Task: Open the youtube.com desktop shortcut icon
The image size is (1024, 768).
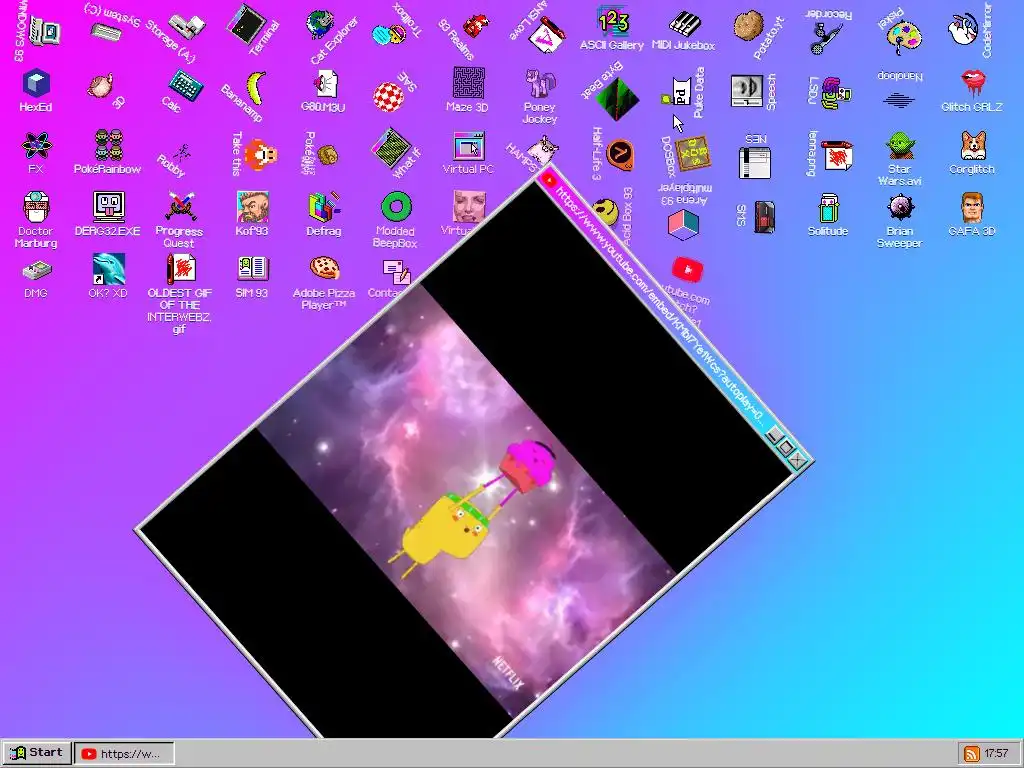Action: click(x=687, y=270)
